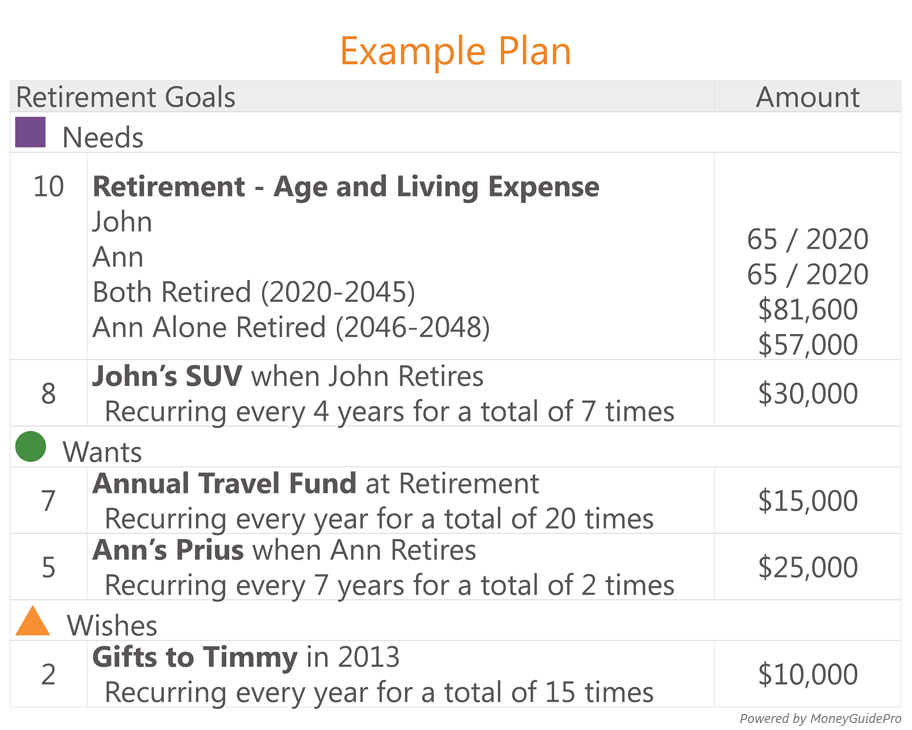
Task: Click the $10,000 gifts amount
Action: click(x=807, y=675)
